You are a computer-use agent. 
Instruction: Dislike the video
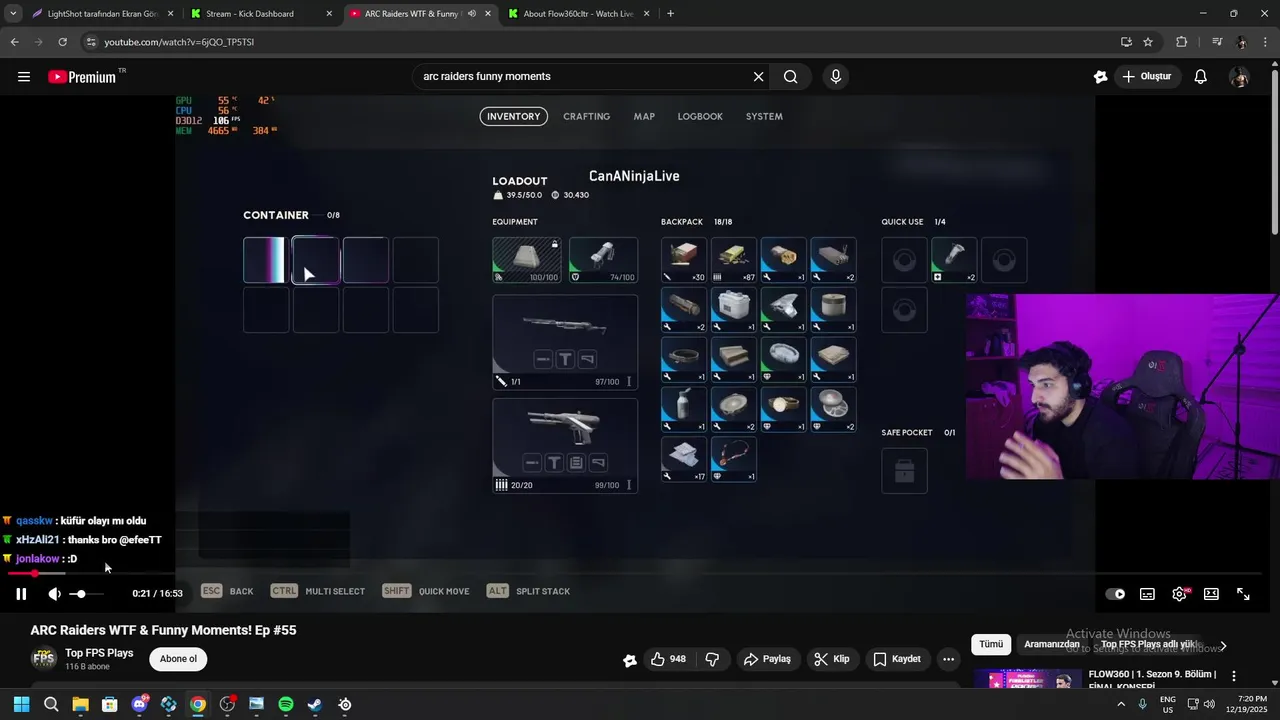[713, 659]
